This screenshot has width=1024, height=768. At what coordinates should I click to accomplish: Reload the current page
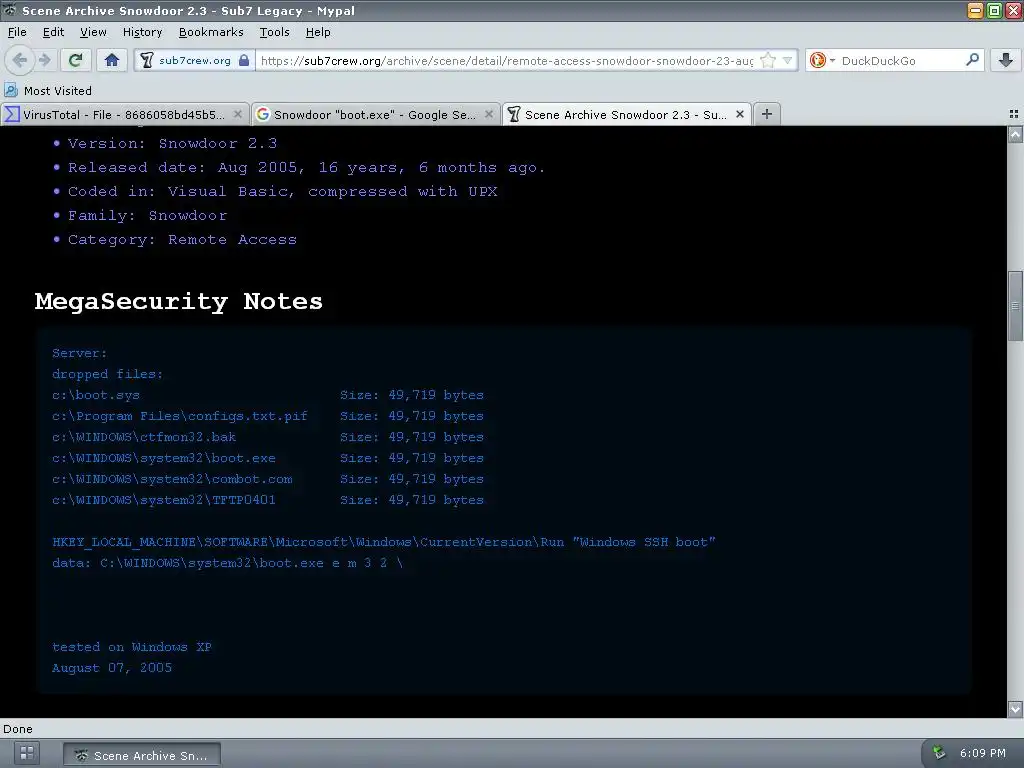[x=75, y=60]
